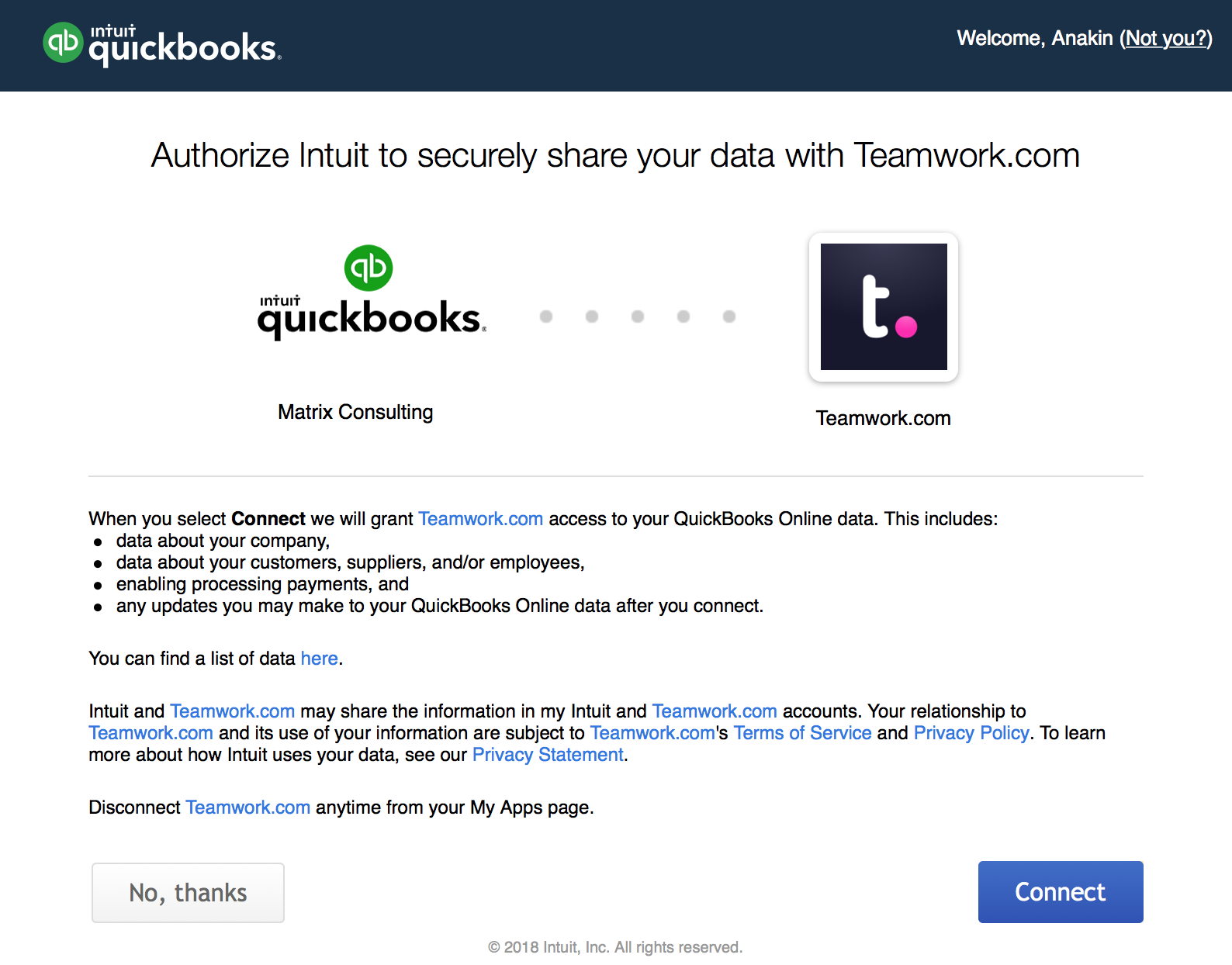Click the "Not you?" link in the header

click(x=1166, y=38)
